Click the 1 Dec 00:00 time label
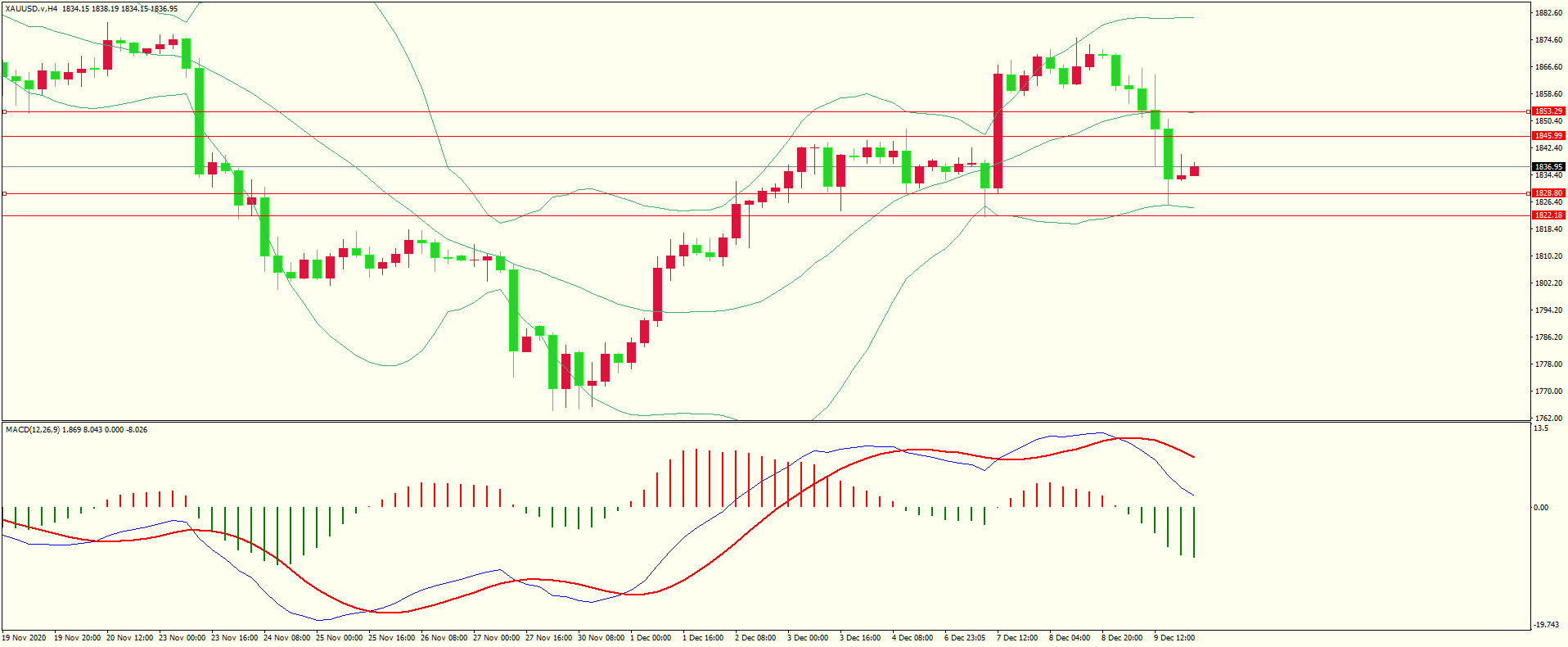Screen dimensions: 1568x647 click(x=651, y=638)
